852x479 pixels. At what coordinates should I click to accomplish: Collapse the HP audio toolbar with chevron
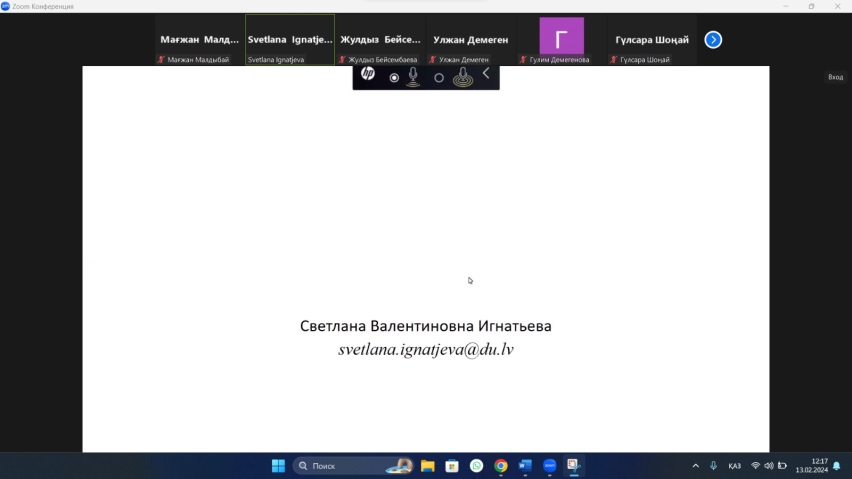(x=486, y=73)
